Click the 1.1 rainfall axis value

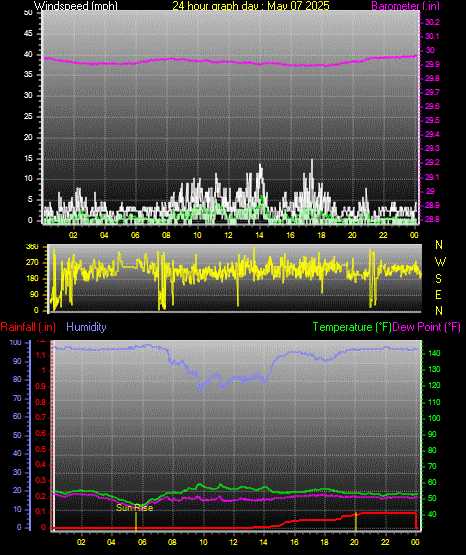[41, 355]
